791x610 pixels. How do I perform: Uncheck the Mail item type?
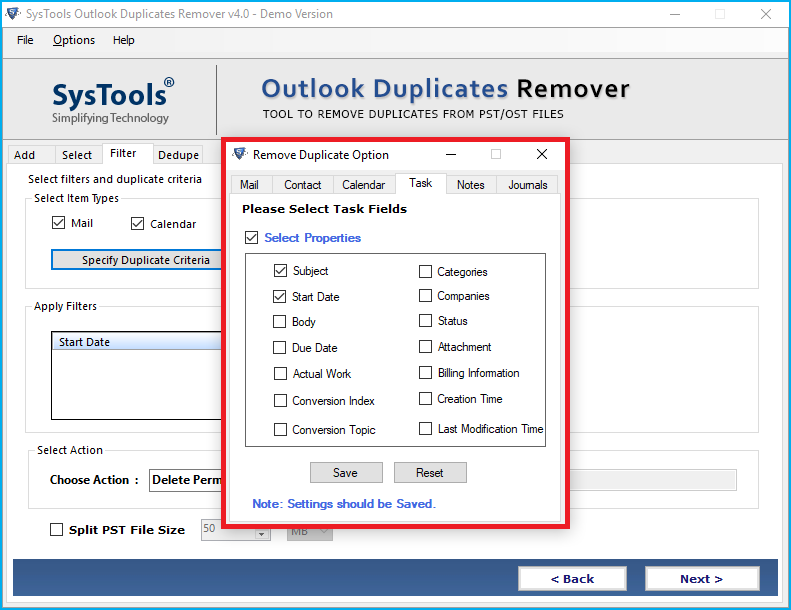[x=59, y=223]
